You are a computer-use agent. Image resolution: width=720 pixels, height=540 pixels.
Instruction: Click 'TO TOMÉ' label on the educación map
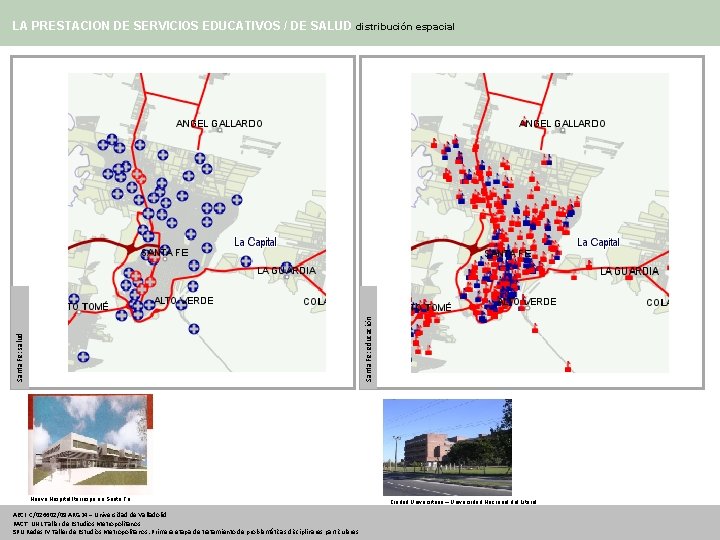(432, 307)
